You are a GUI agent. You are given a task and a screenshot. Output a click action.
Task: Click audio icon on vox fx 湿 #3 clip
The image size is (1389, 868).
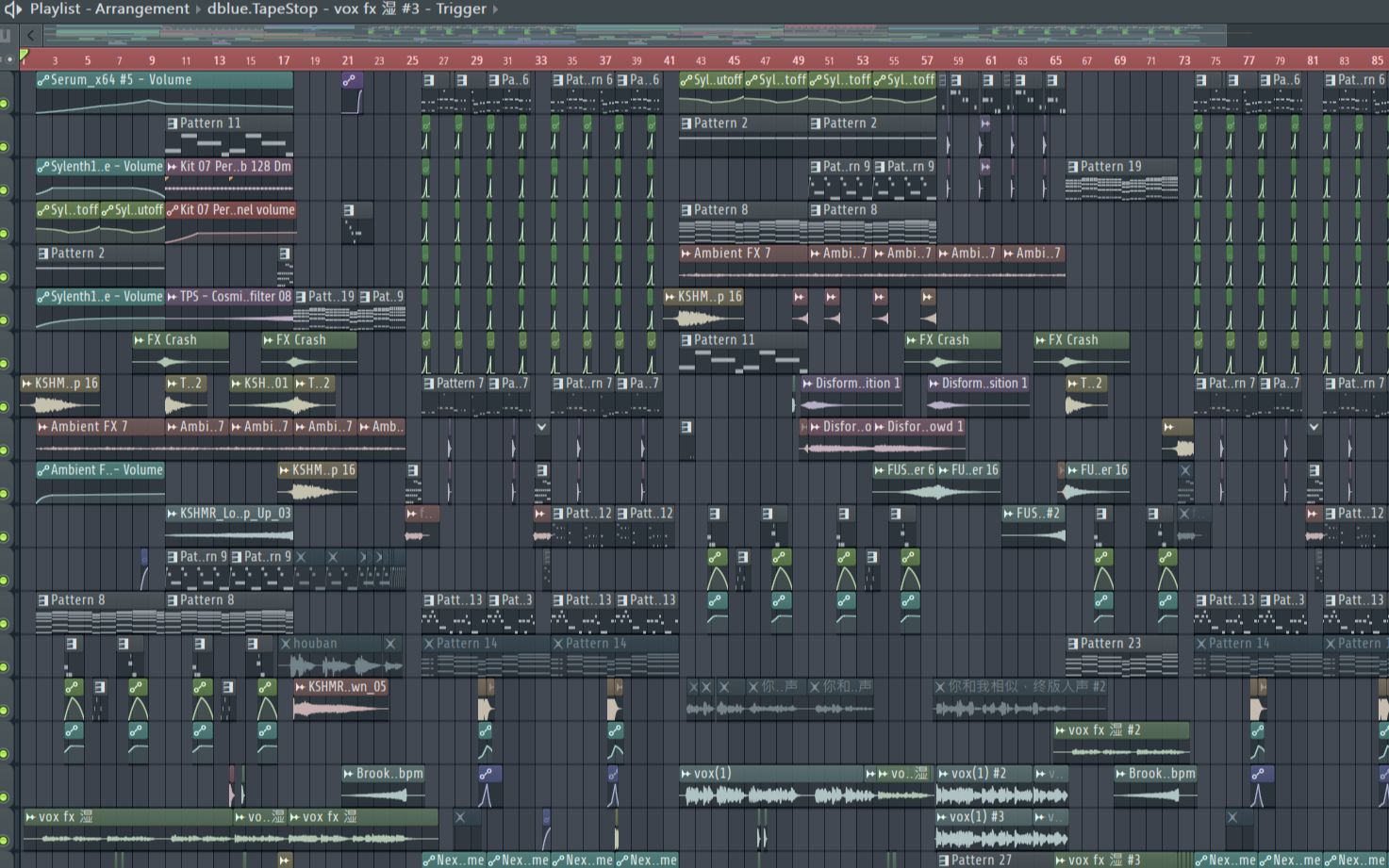(1060, 860)
